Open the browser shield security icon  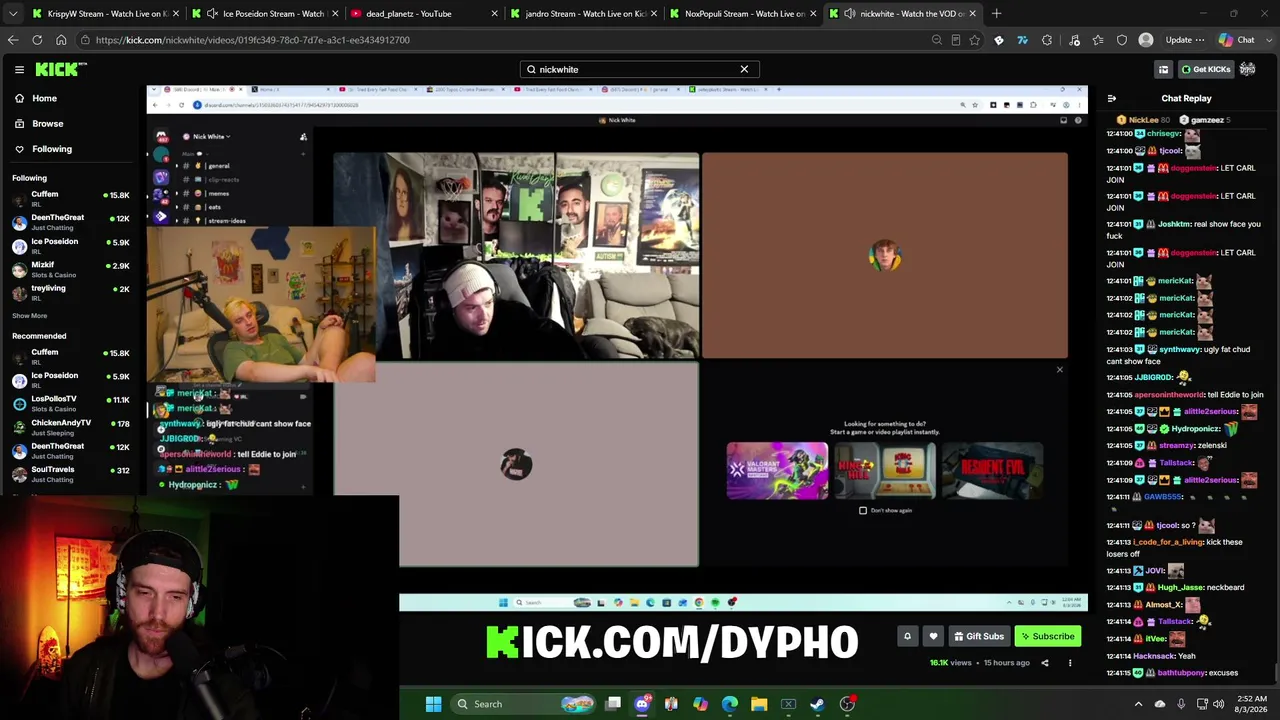1122,40
